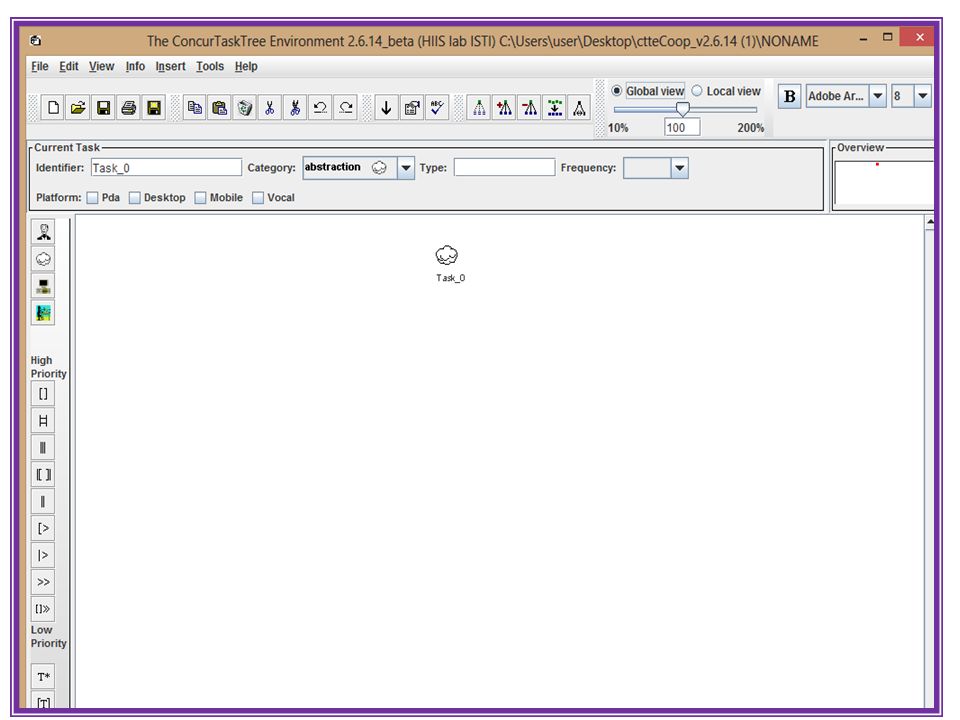Redo the last action
The width and height of the screenshot is (960, 720).
(x=346, y=108)
